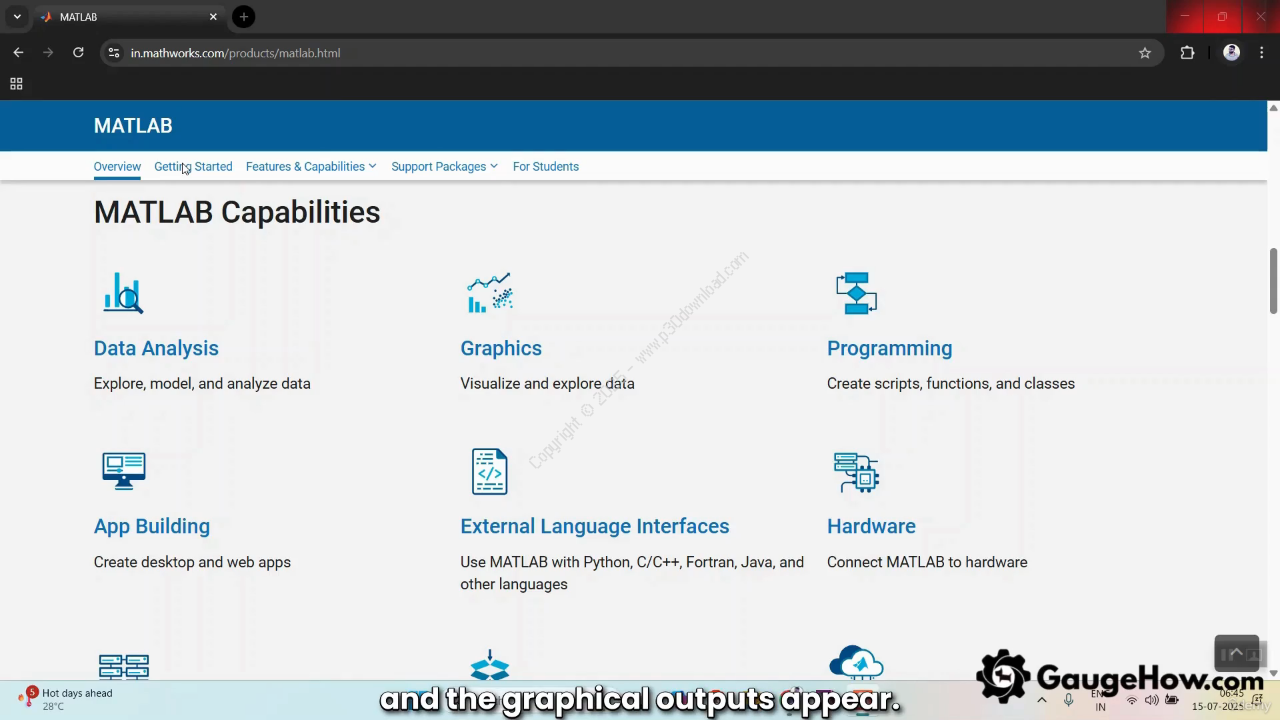Viewport: 1280px width, 720px height.
Task: Open tab search dropdown arrow
Action: tap(17, 17)
